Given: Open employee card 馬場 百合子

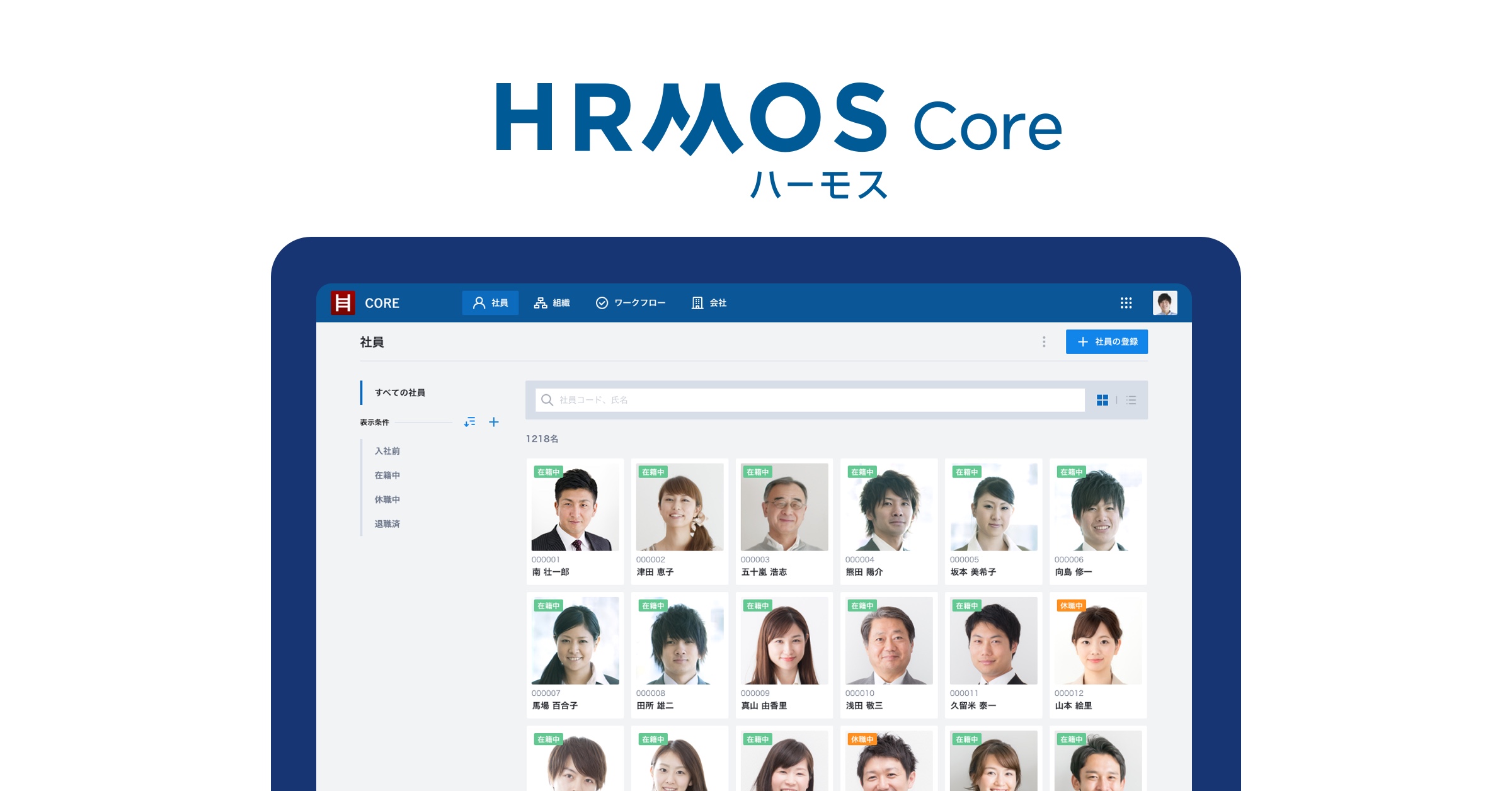Looking at the screenshot, I should point(575,655).
